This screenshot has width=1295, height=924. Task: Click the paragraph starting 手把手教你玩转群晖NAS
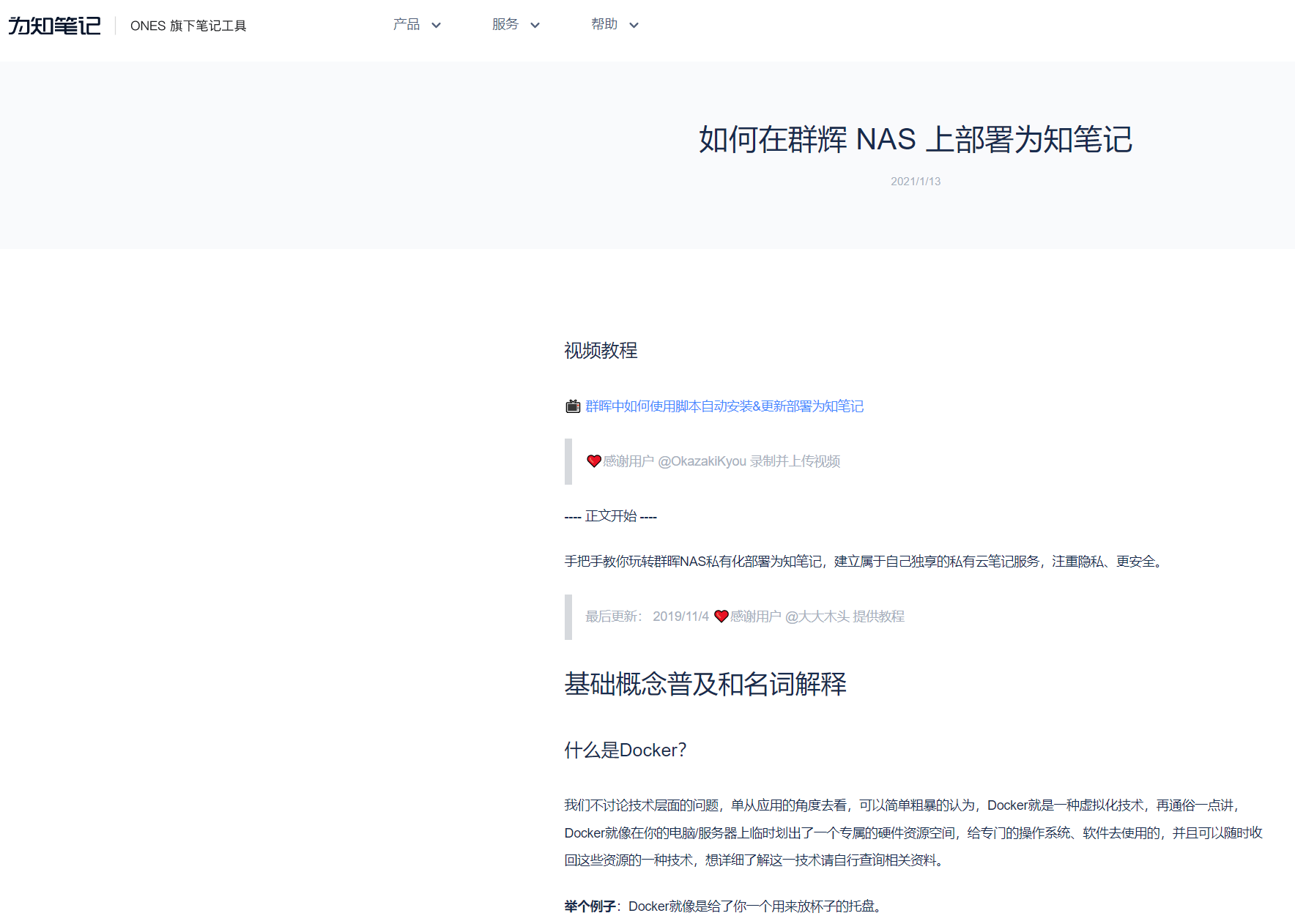[x=864, y=562]
